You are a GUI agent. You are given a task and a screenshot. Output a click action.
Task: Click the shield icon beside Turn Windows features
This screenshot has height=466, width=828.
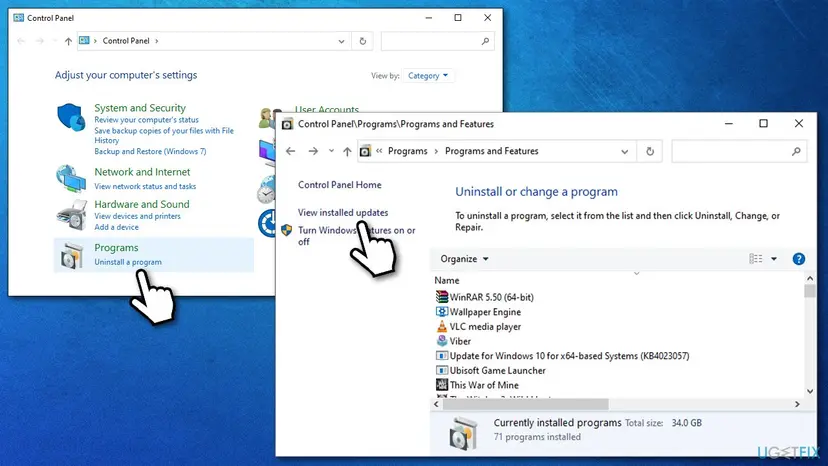click(x=287, y=230)
